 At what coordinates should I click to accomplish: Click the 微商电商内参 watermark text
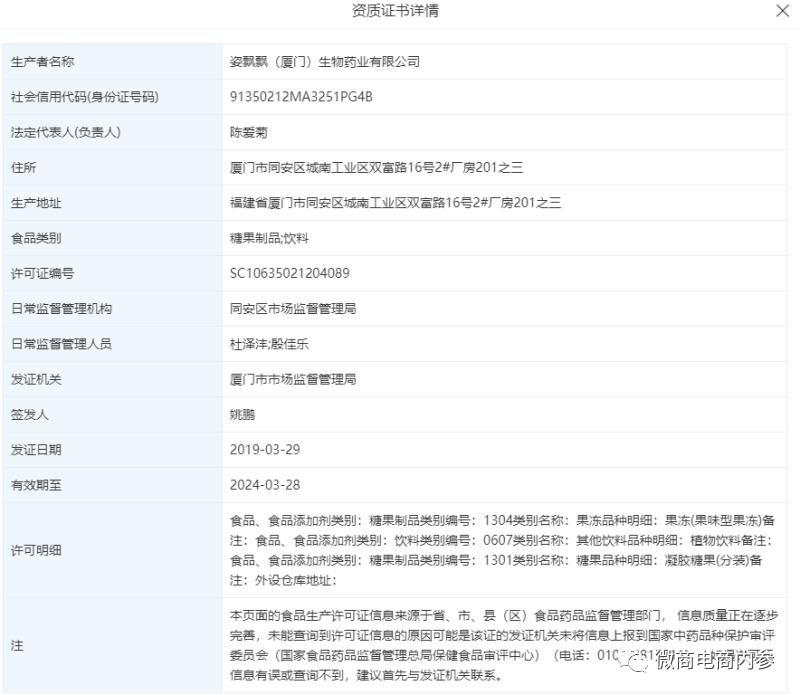pos(717,661)
